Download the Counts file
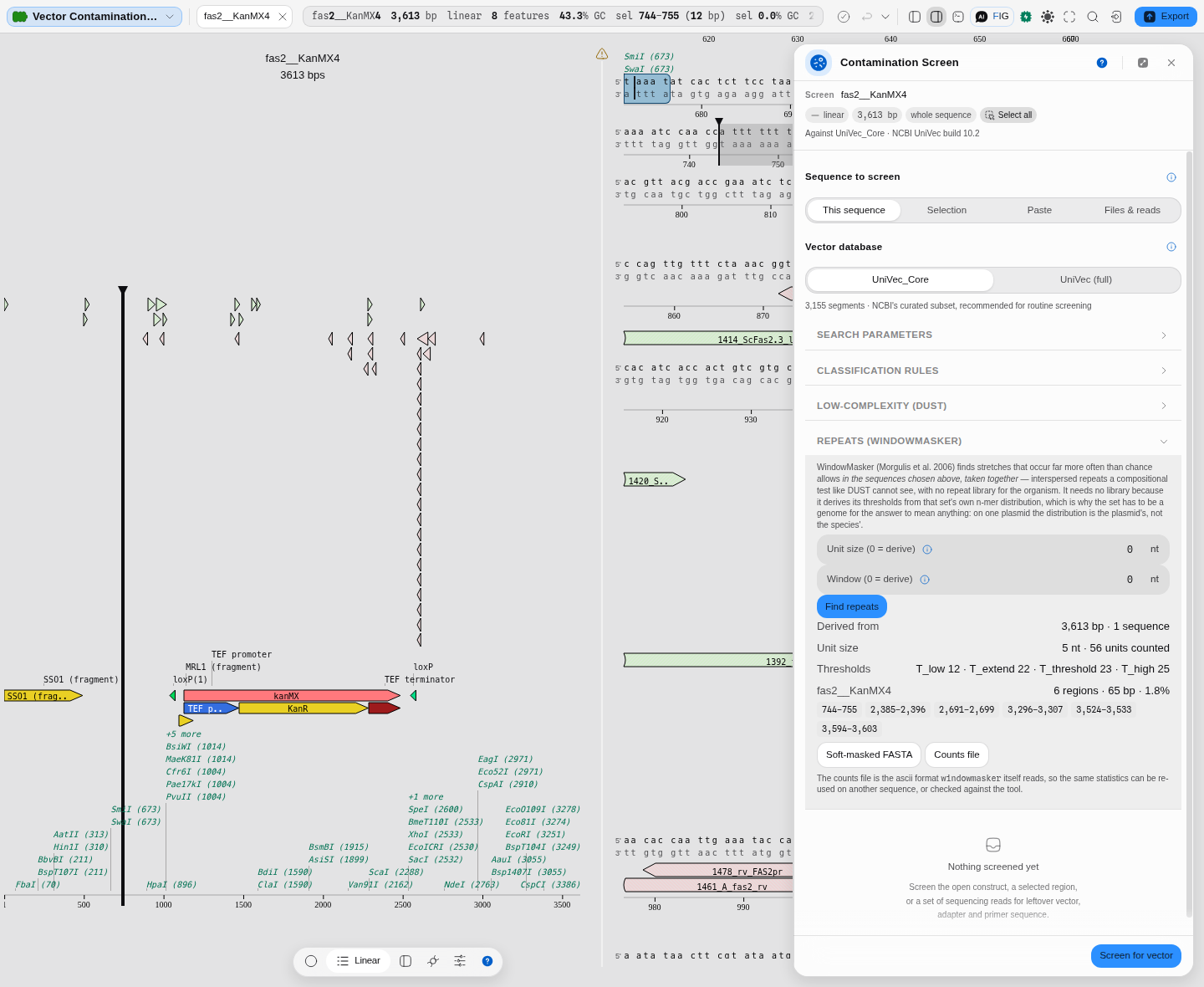The image size is (1204, 987). [x=957, y=754]
